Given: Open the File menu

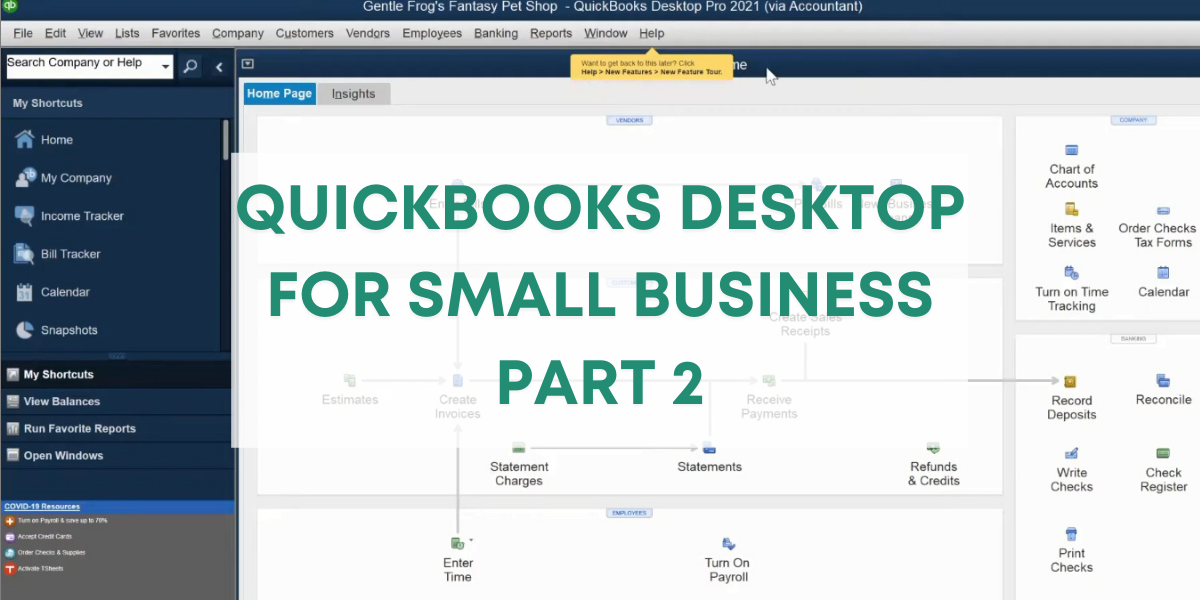Looking at the screenshot, I should (x=23, y=33).
